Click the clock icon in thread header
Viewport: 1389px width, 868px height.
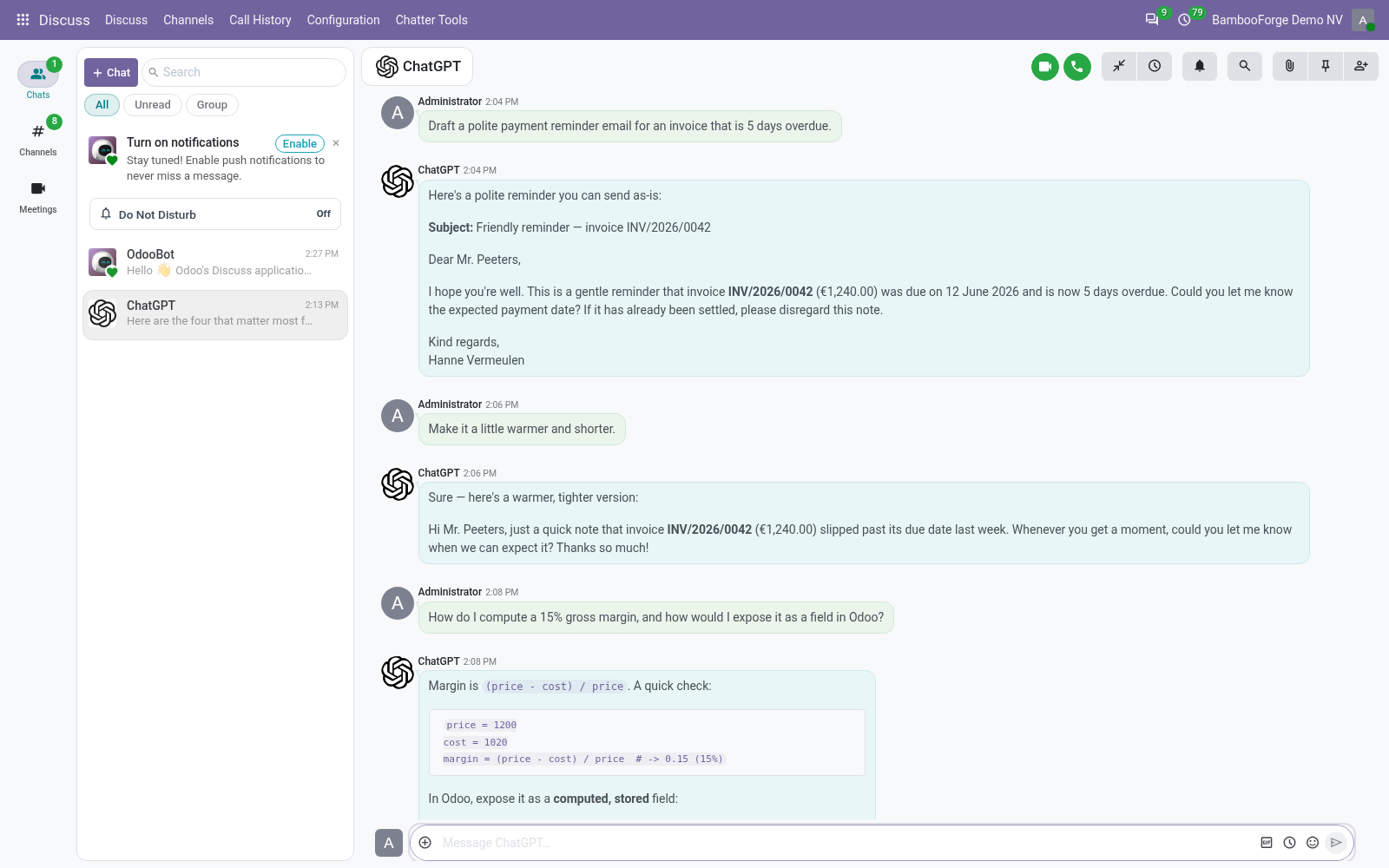1155,66
